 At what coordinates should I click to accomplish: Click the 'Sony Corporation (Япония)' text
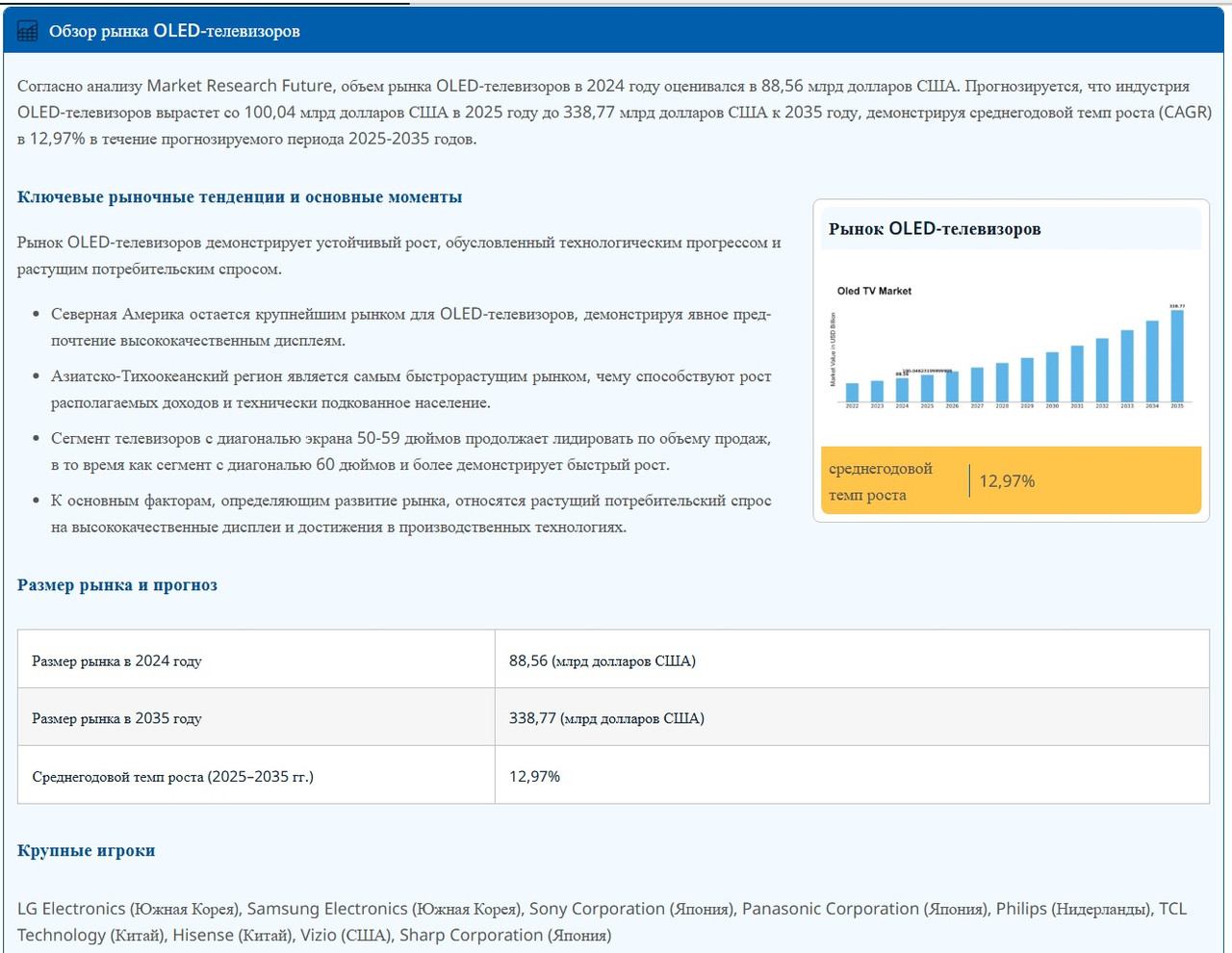pyautogui.click(x=631, y=909)
